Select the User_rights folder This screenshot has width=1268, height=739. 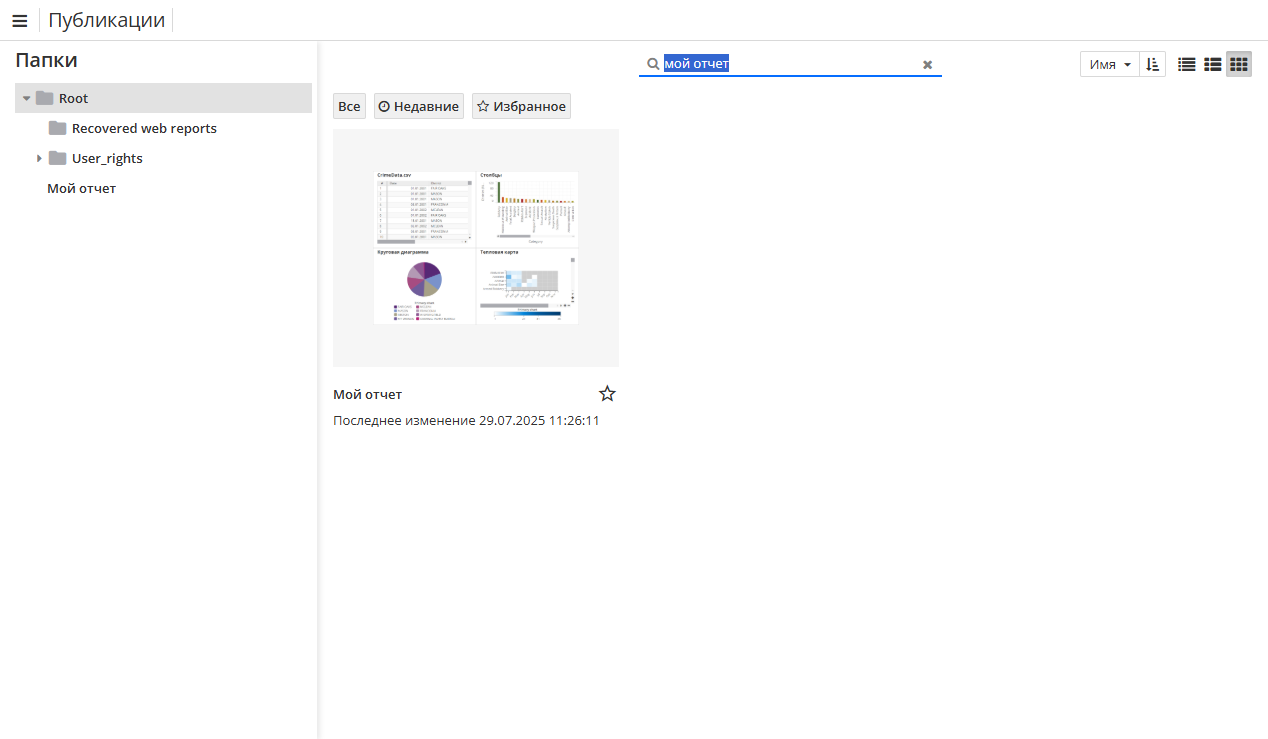107,158
